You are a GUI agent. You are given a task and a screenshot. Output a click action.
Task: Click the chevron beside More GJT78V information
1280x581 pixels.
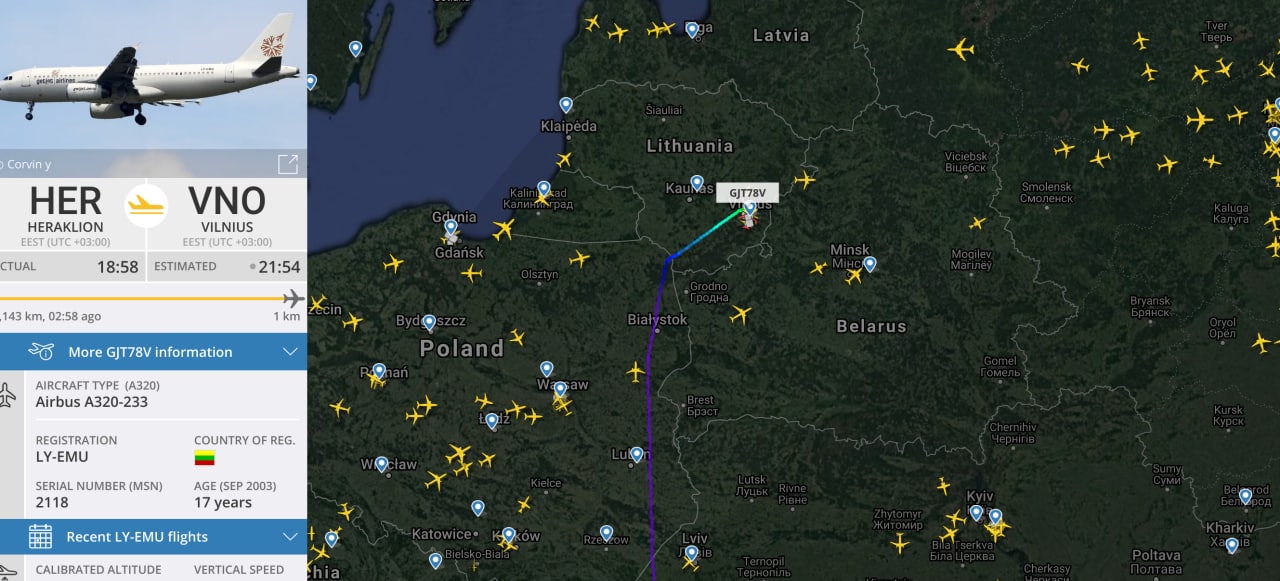click(290, 352)
